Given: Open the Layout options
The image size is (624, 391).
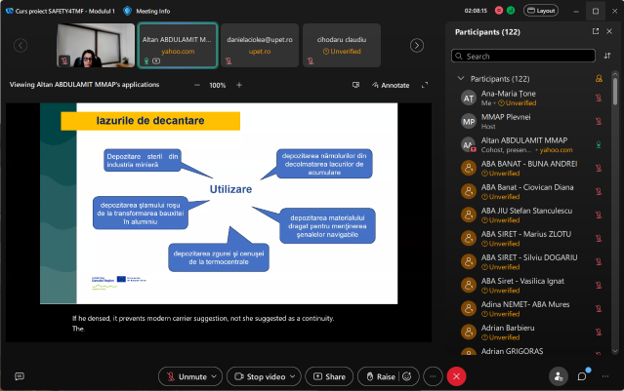Looking at the screenshot, I should point(541,11).
